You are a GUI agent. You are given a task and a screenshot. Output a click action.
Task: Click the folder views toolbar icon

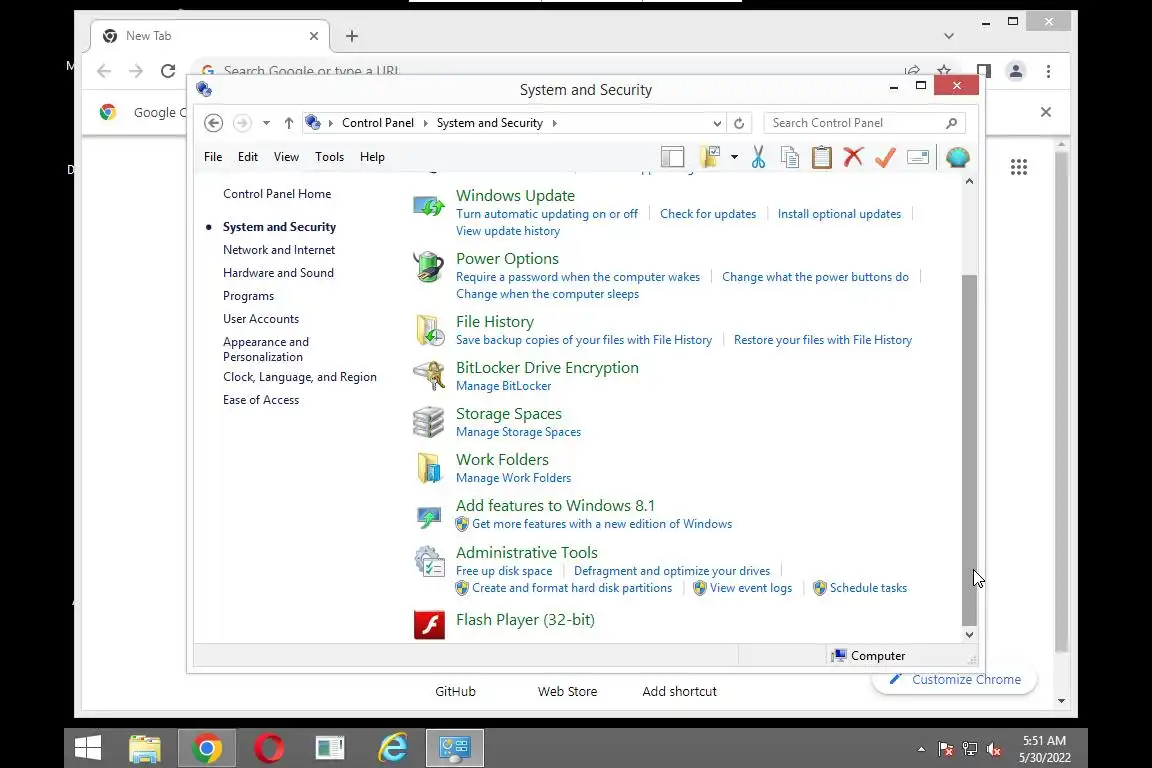click(710, 157)
